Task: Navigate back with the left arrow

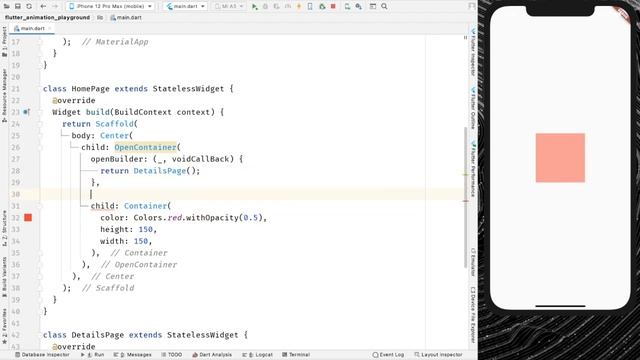Action: [x=43, y=6]
